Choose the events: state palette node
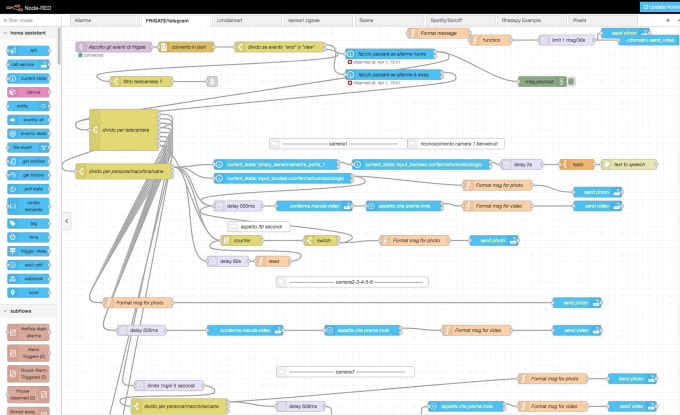Viewport: 680px width, 415px height. click(x=28, y=134)
